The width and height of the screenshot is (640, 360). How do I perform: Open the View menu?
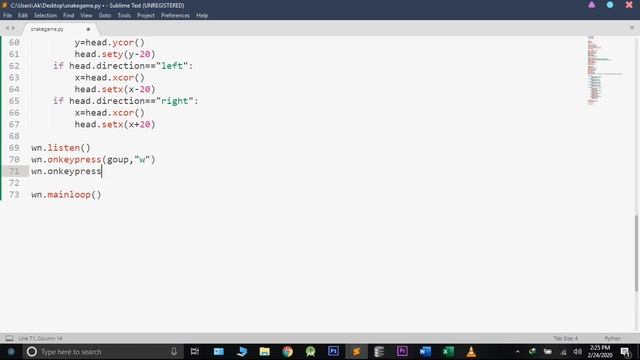pos(86,16)
